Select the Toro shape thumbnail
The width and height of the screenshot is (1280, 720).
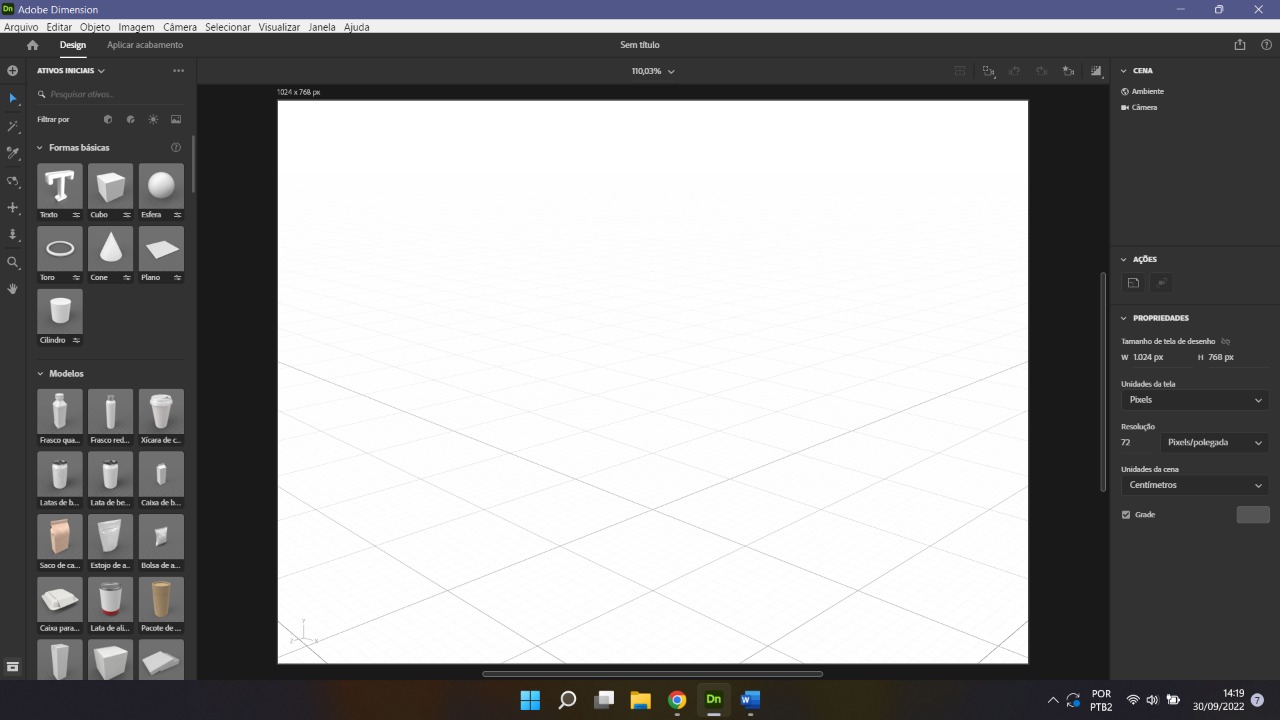click(60, 249)
